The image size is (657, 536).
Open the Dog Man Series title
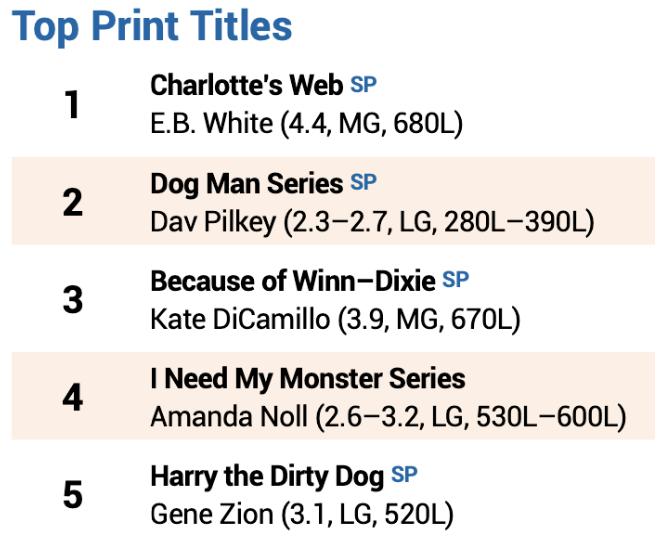point(246,184)
